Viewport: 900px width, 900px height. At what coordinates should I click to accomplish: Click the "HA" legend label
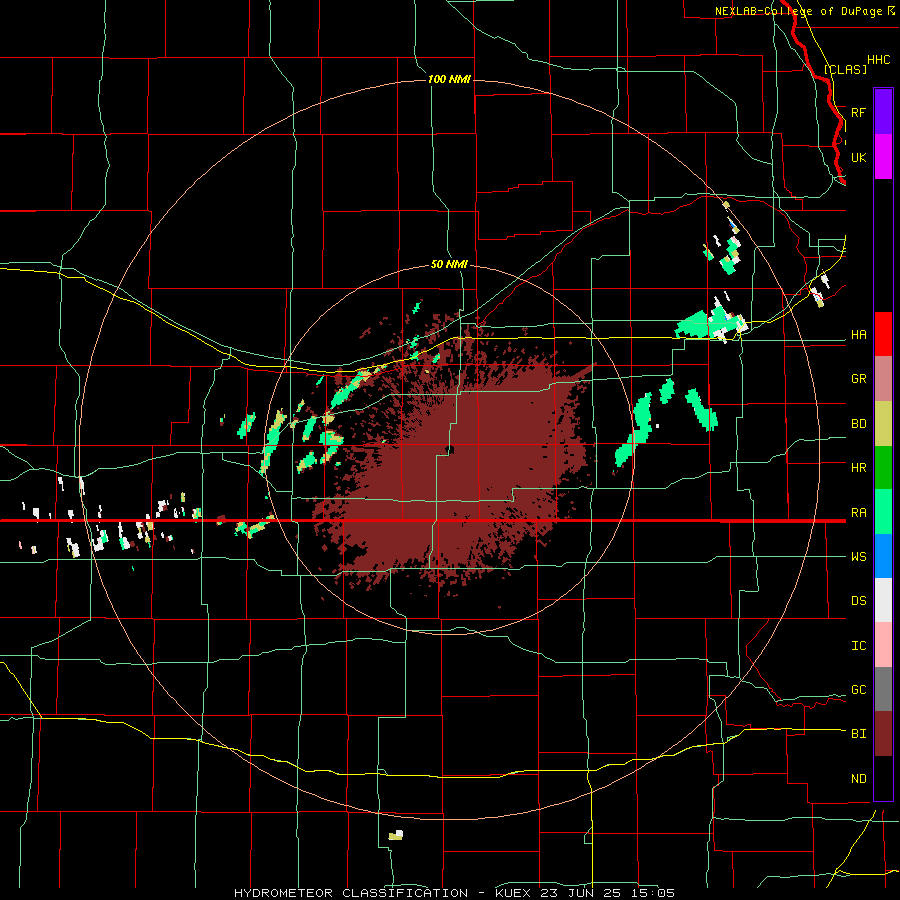[x=858, y=335]
